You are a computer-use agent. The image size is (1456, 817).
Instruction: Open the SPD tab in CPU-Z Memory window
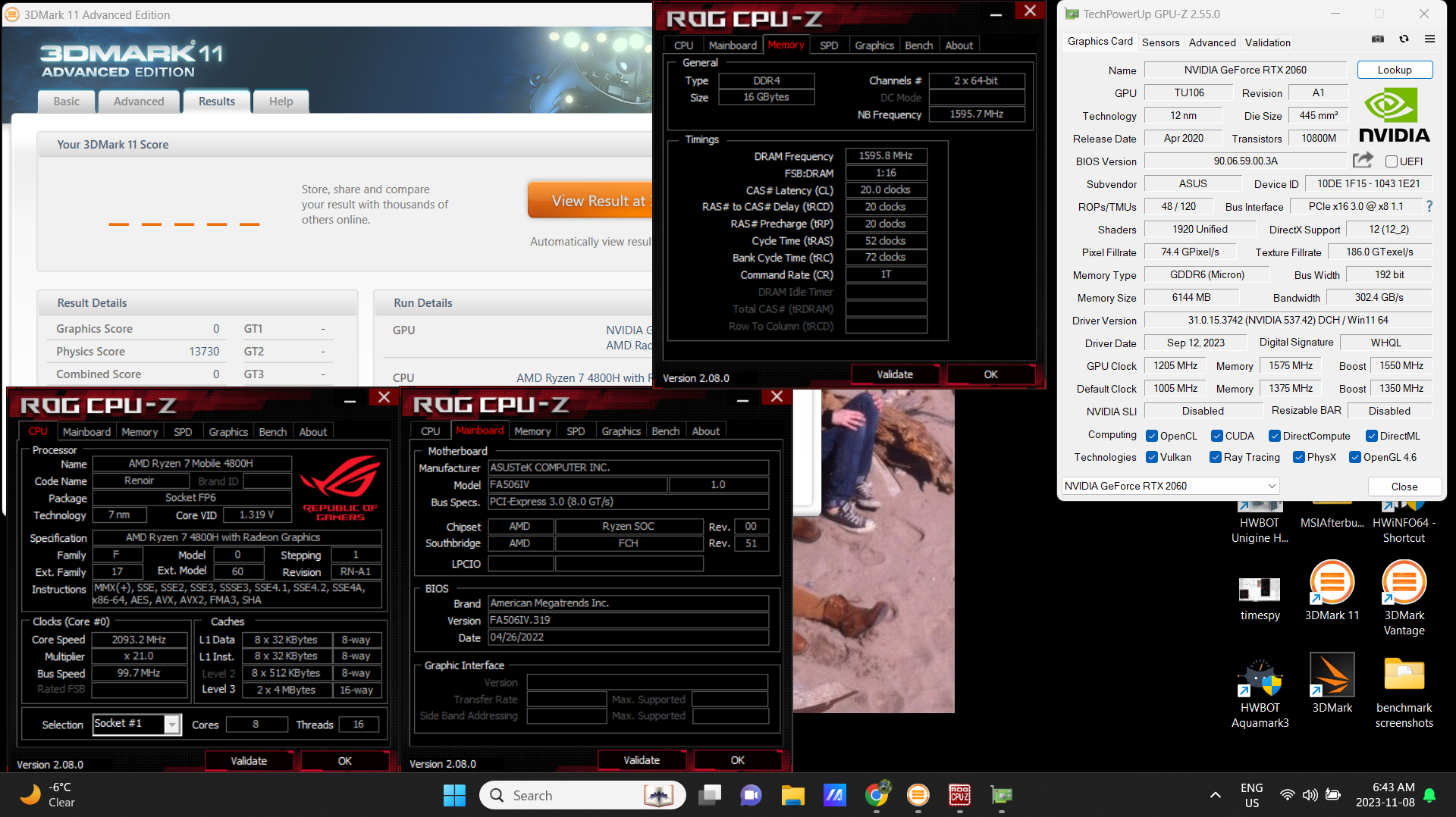tap(829, 45)
